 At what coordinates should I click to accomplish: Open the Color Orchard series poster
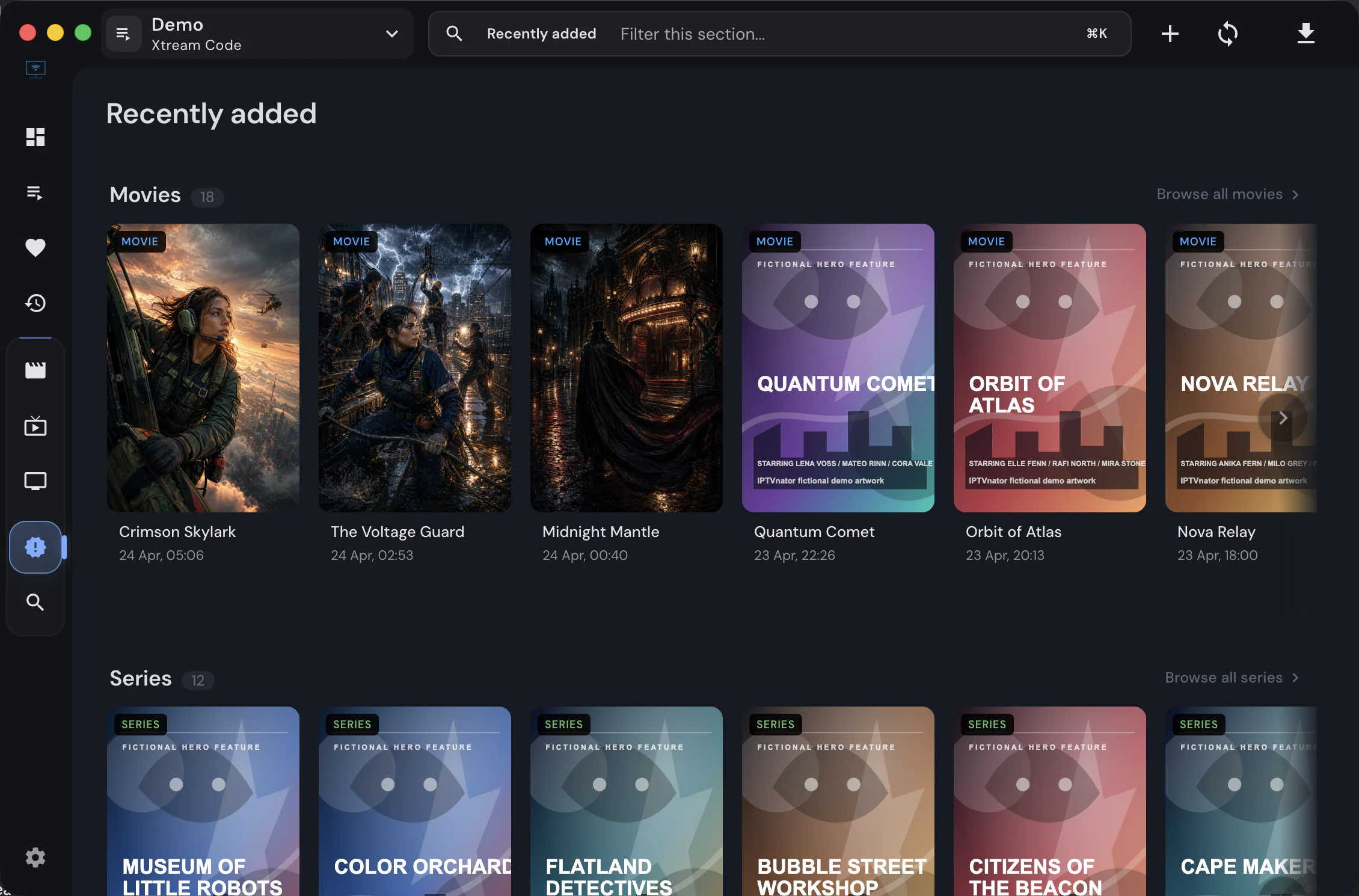[415, 801]
